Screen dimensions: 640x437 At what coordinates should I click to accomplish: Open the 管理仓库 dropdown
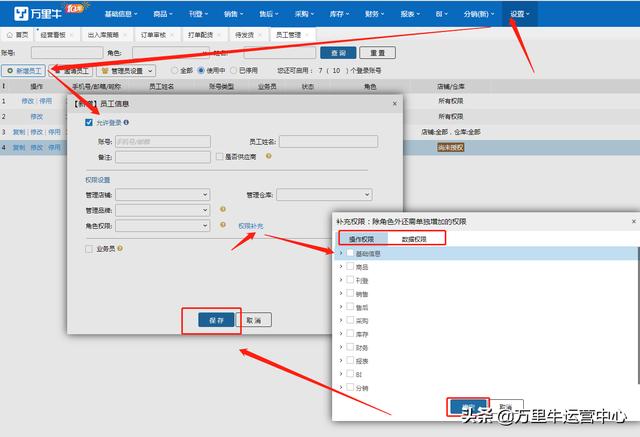click(x=324, y=195)
